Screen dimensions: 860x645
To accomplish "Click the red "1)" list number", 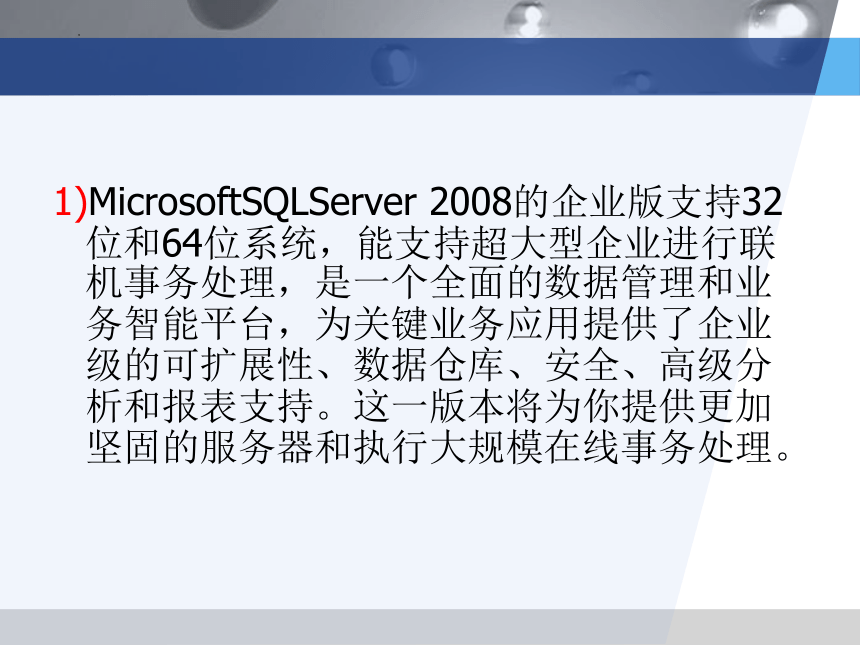I will click(x=71, y=202).
